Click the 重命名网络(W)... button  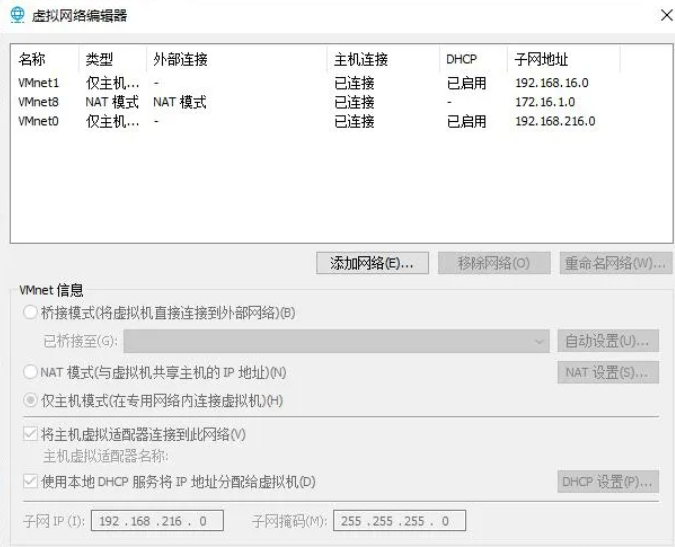point(616,263)
